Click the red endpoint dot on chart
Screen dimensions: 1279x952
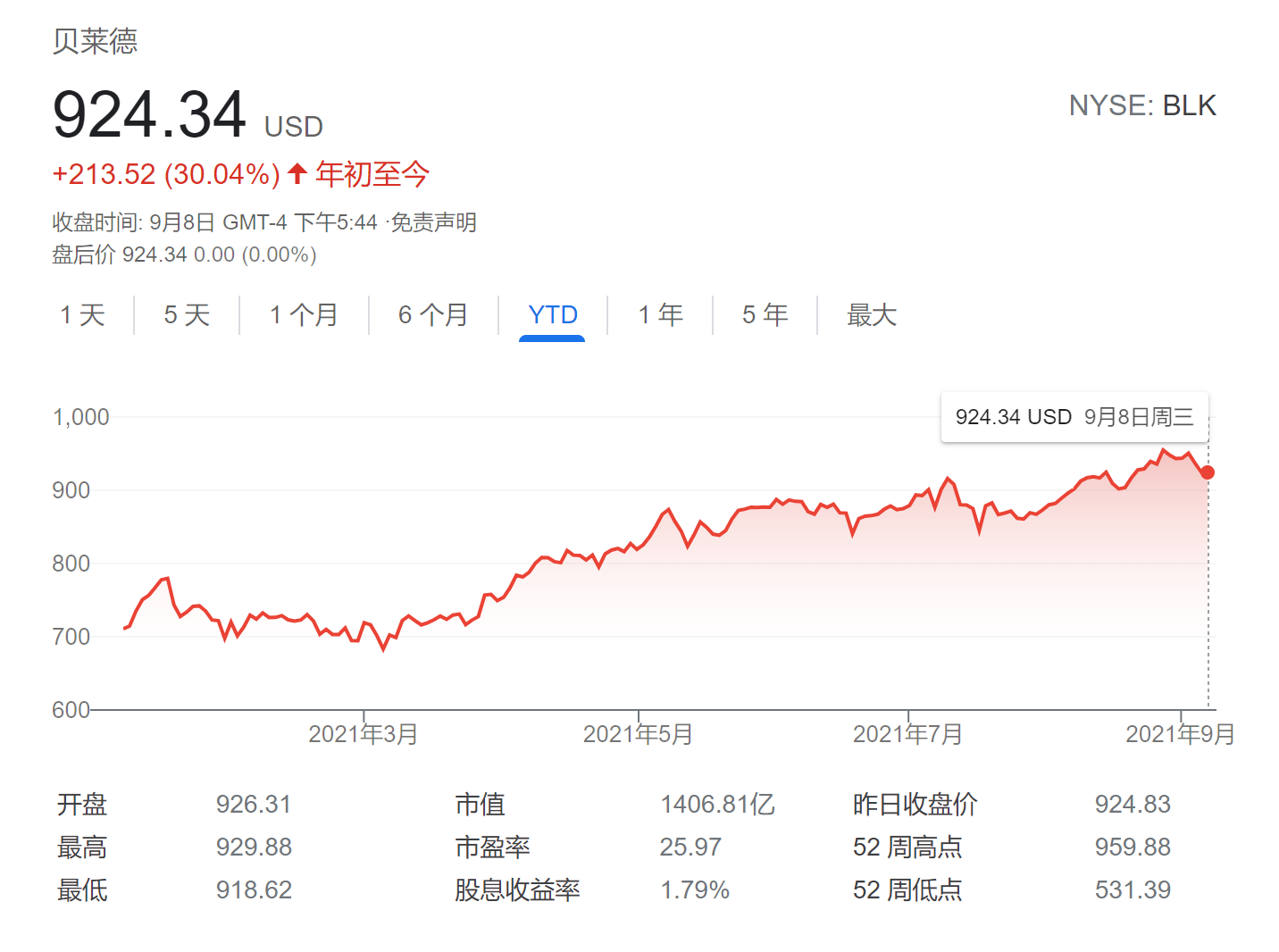(x=1208, y=472)
